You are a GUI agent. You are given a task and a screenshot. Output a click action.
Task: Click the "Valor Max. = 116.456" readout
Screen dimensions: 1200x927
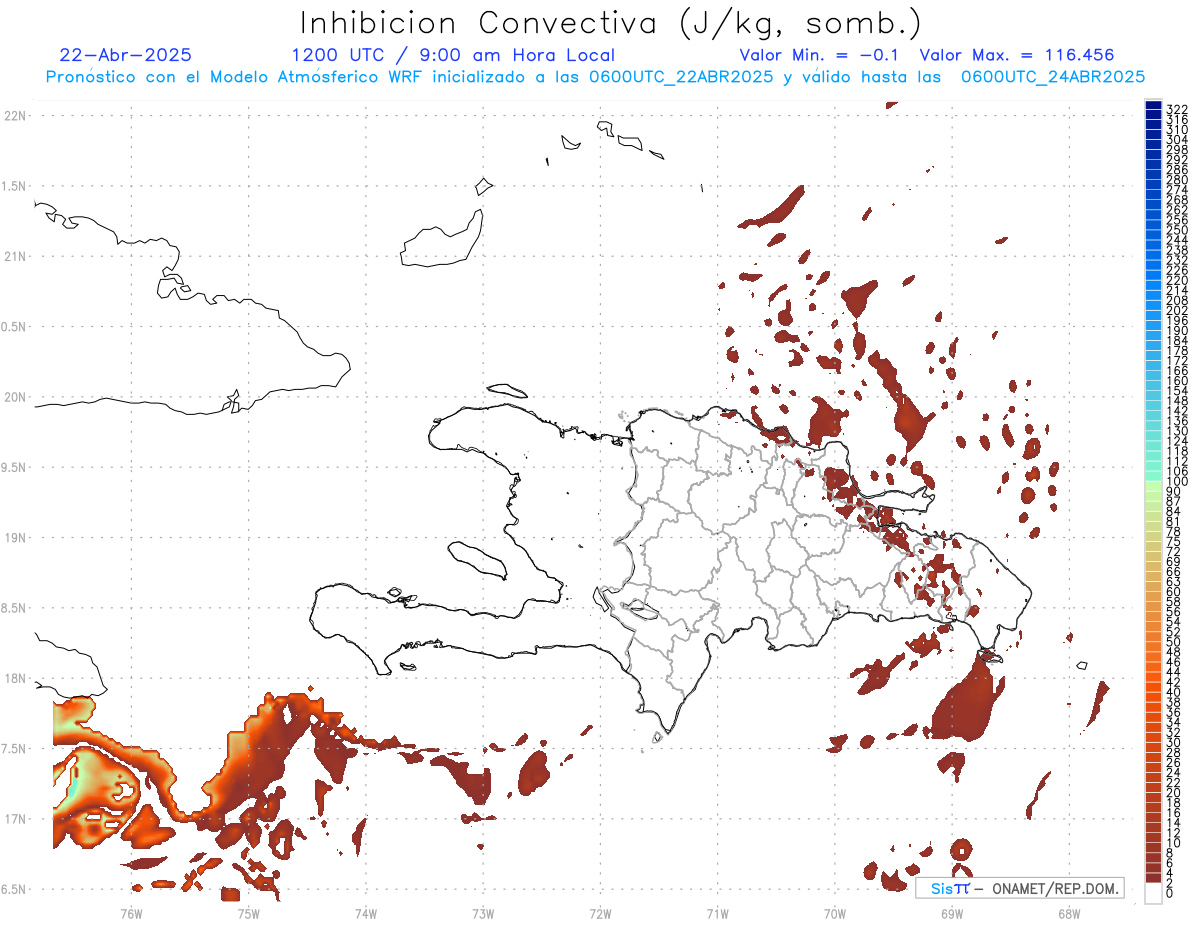pyautogui.click(x=1017, y=55)
